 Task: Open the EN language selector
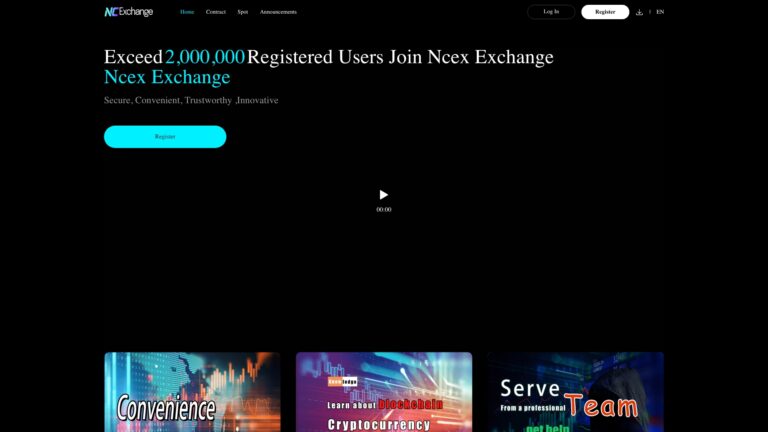pyautogui.click(x=660, y=12)
